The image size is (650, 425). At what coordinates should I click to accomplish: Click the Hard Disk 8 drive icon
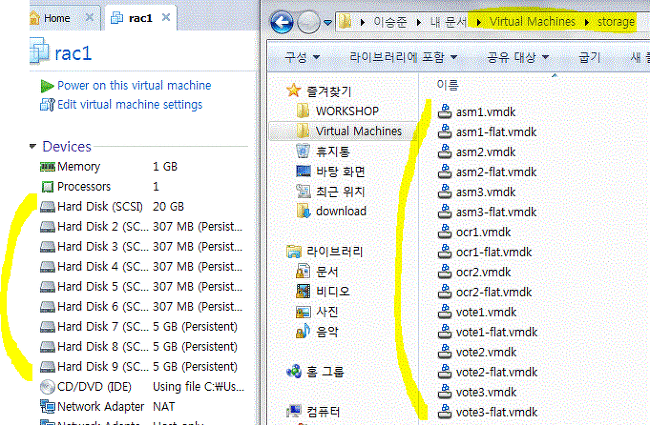pos(47,347)
